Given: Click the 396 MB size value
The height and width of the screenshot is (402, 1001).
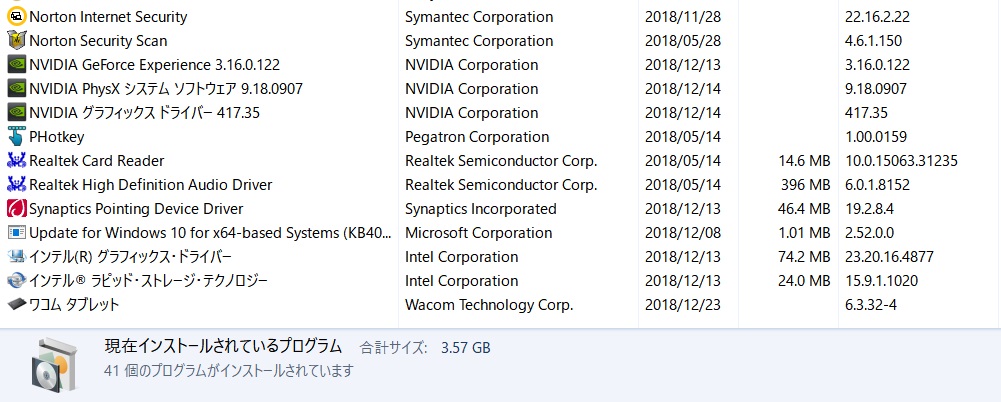Looking at the screenshot, I should coord(805,185).
